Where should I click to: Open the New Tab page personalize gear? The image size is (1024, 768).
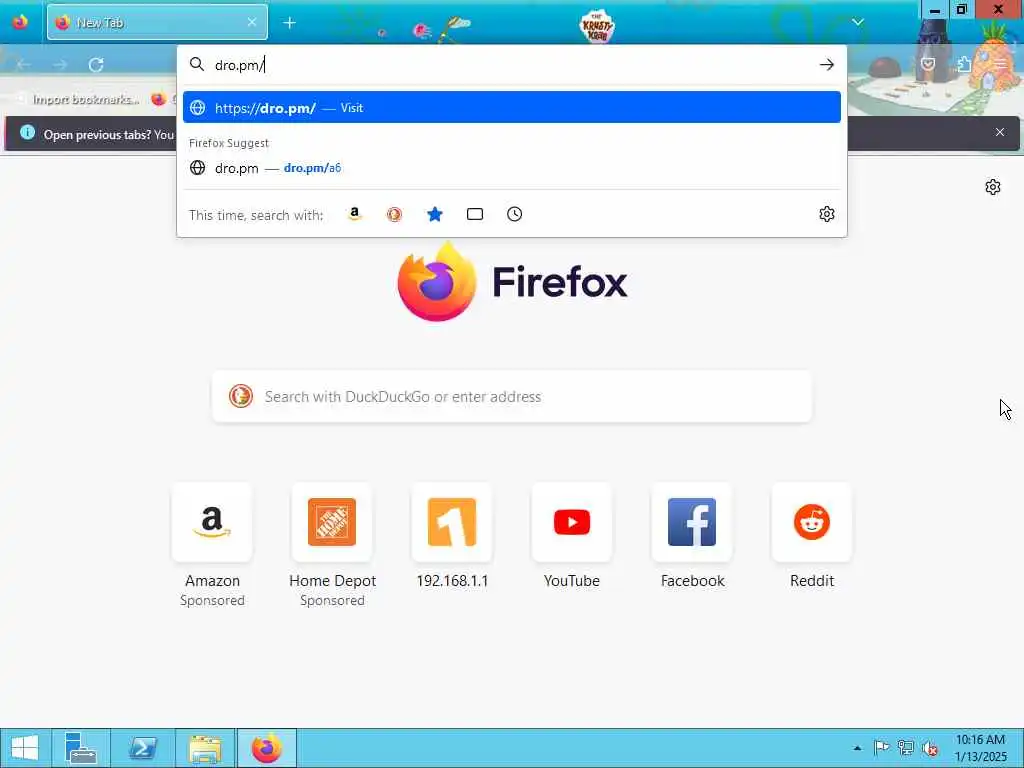992,187
